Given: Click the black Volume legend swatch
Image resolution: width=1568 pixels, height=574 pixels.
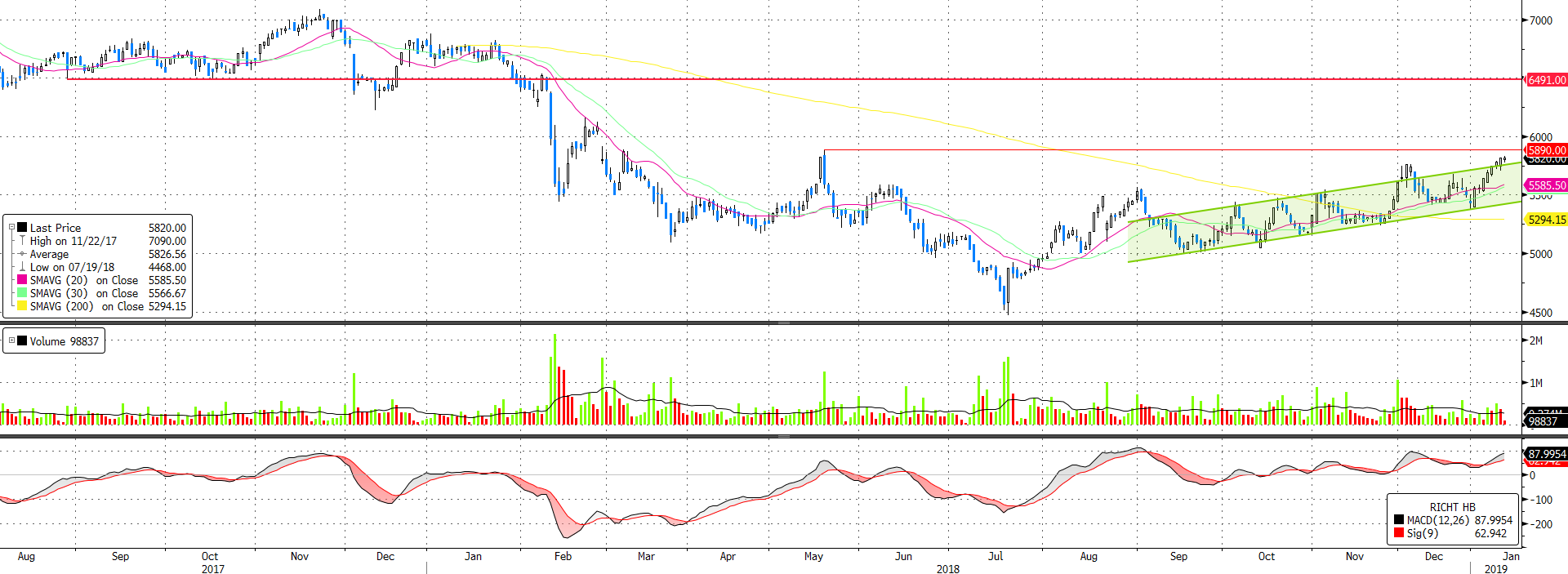Looking at the screenshot, I should (x=22, y=341).
